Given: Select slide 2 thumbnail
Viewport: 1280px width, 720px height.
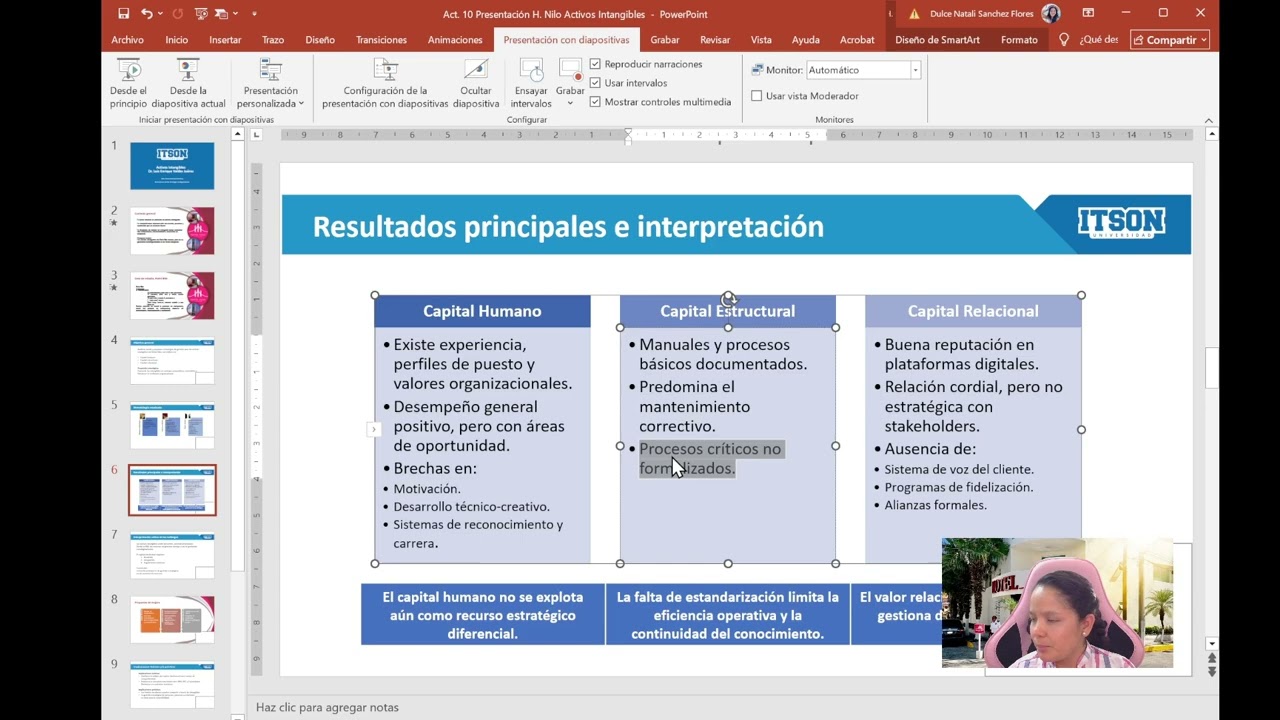Looking at the screenshot, I should tap(172, 231).
